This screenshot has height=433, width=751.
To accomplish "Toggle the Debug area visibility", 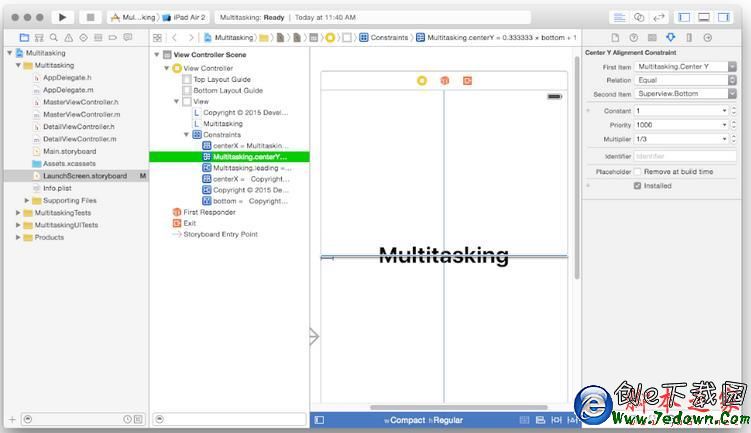I will (x=704, y=17).
